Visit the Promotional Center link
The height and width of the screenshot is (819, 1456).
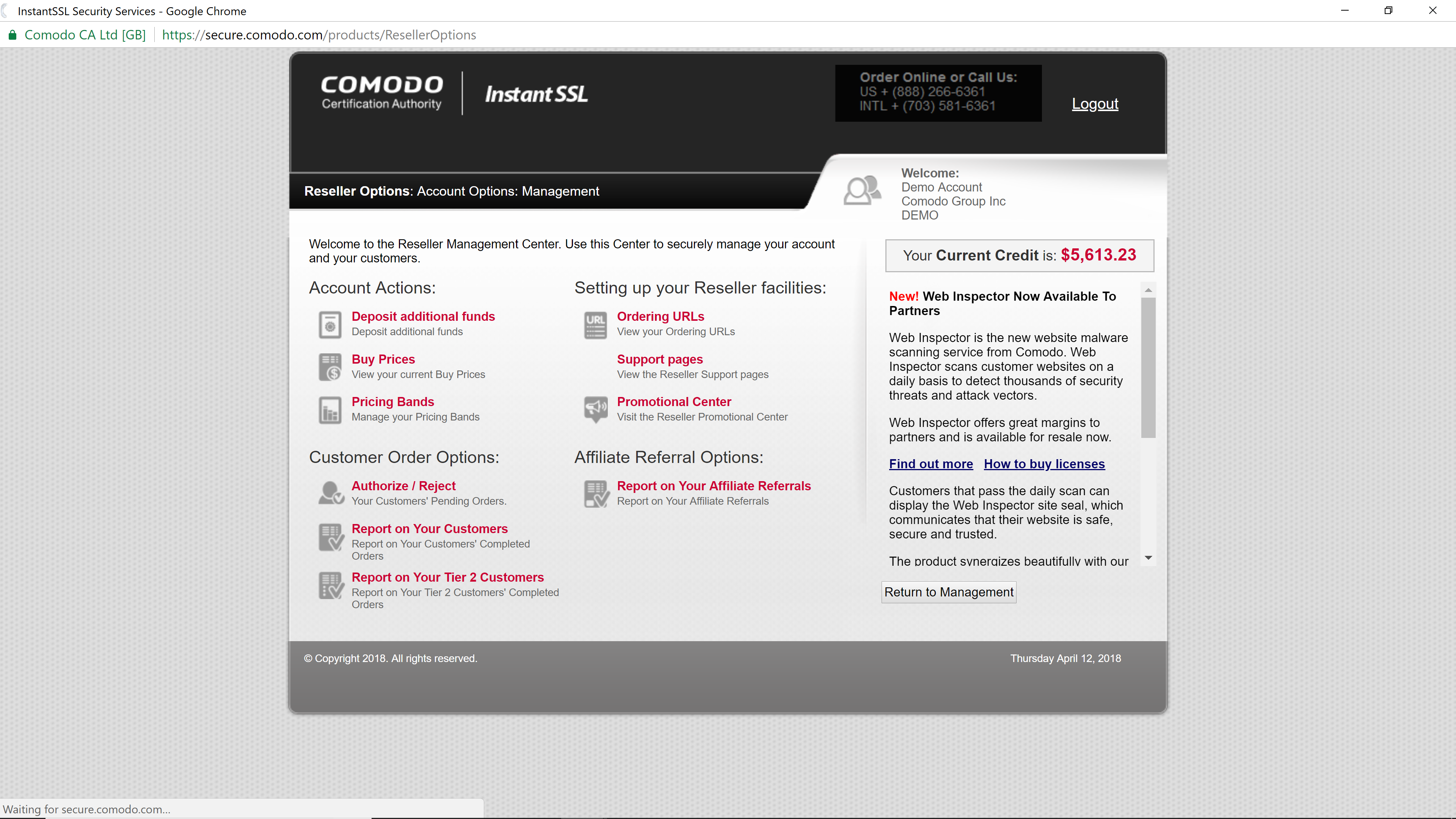click(x=674, y=402)
